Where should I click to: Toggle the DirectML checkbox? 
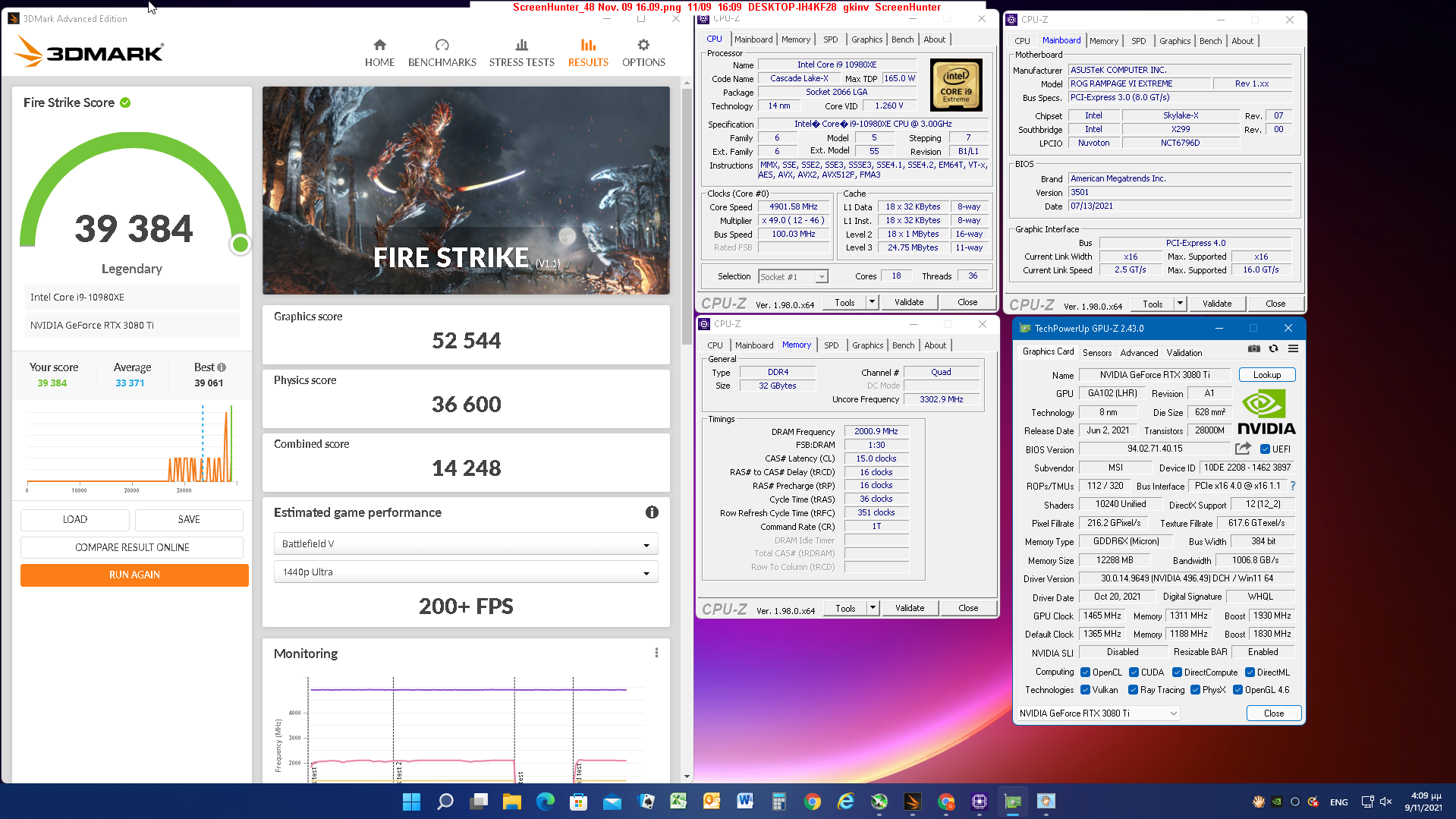point(1250,673)
